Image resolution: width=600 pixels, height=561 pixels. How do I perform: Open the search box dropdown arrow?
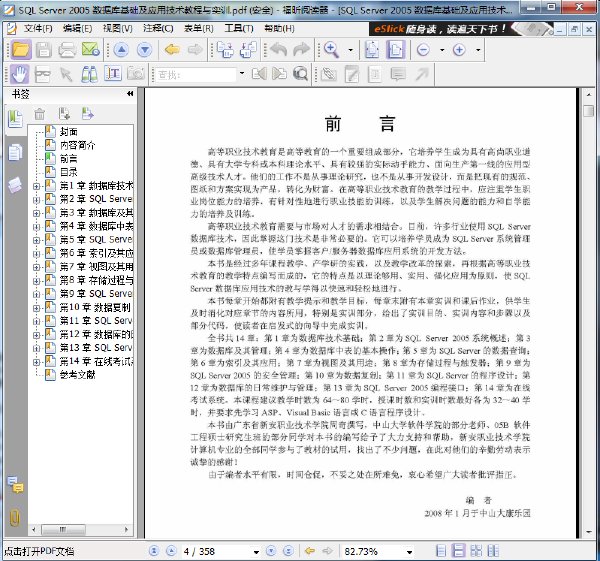point(242,73)
